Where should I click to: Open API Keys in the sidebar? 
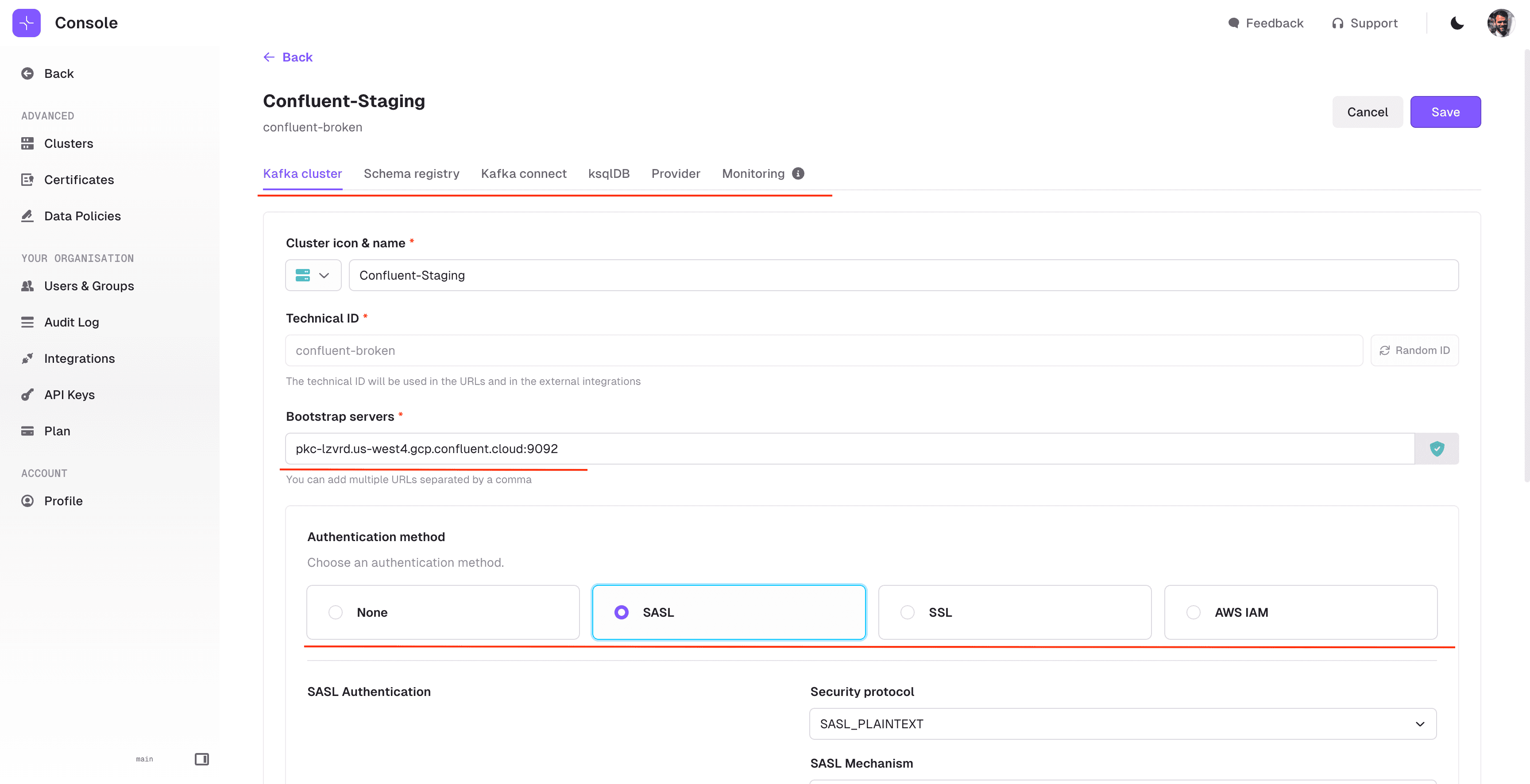[69, 395]
